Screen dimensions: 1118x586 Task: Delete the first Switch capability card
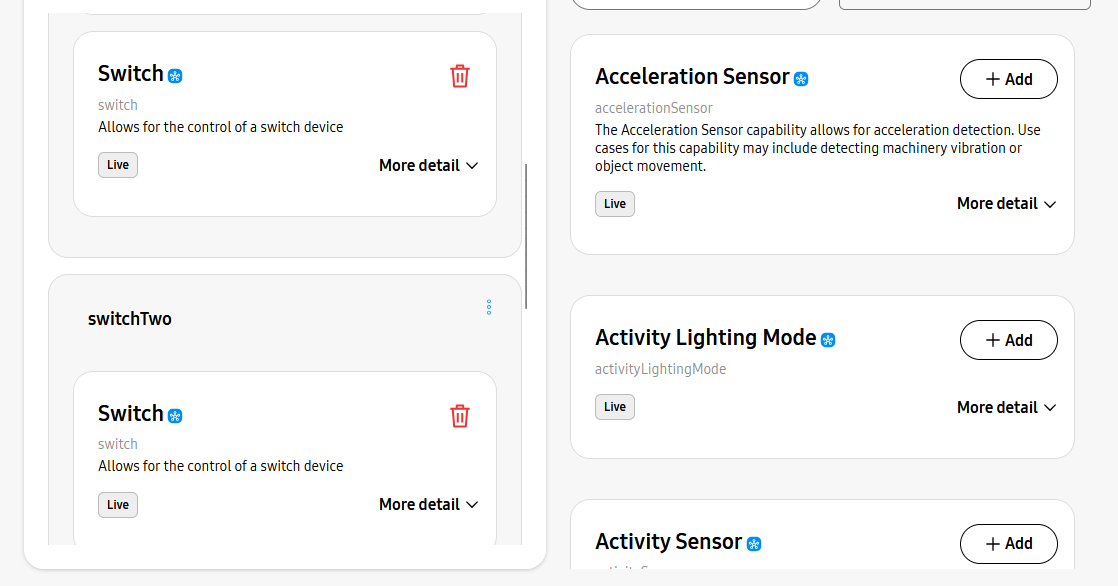click(460, 76)
